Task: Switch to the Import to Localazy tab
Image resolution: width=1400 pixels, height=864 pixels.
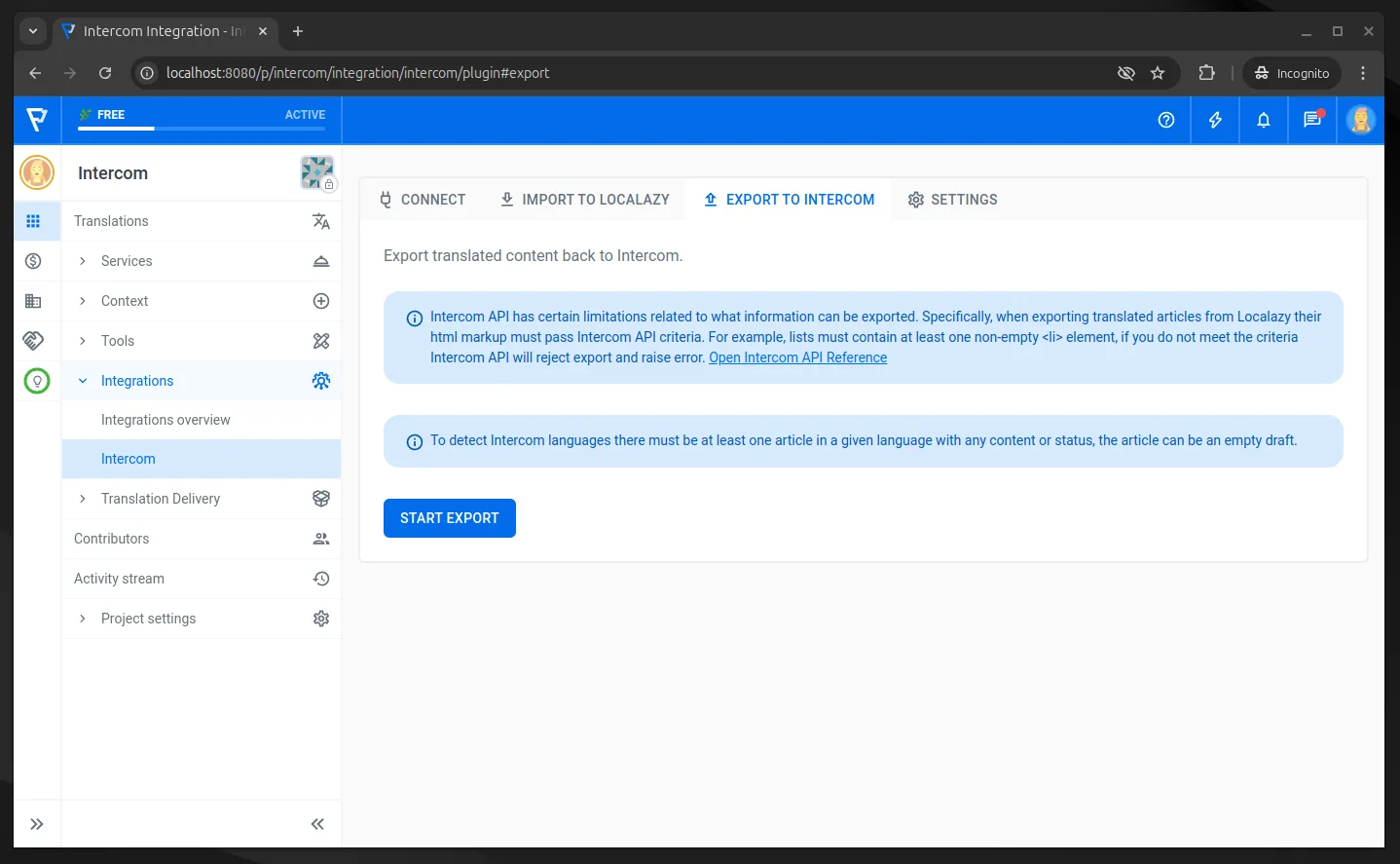Action: (584, 200)
